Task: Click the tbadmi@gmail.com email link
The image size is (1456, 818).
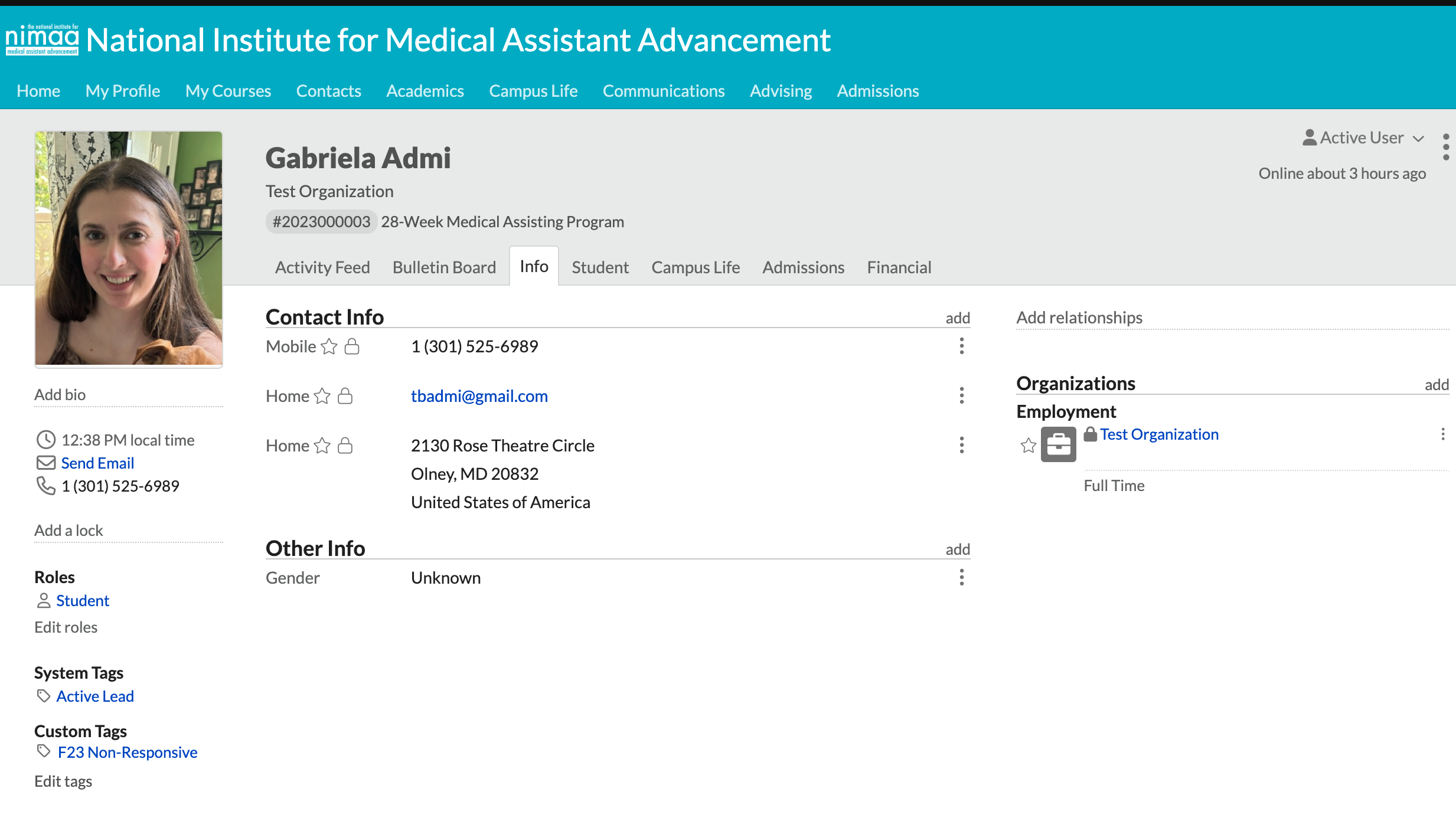Action: point(479,396)
